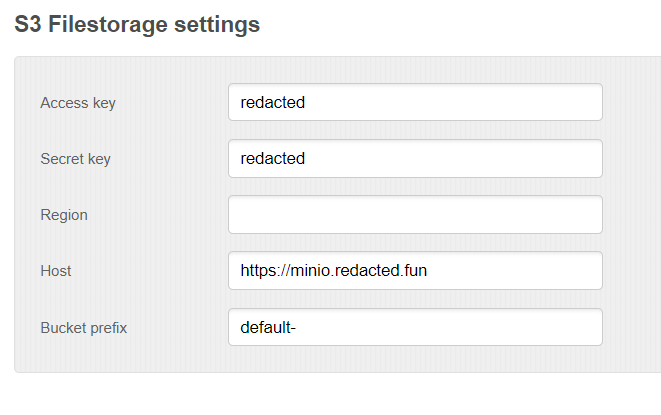661x415 pixels.
Task: Click the "Host" field label
Action: point(56,271)
